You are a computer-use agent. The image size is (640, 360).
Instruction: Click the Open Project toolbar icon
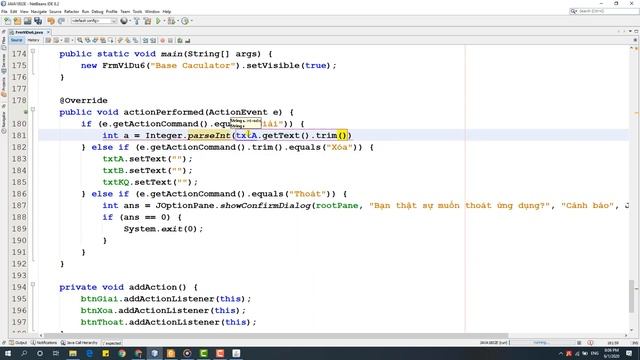[x=28, y=21]
